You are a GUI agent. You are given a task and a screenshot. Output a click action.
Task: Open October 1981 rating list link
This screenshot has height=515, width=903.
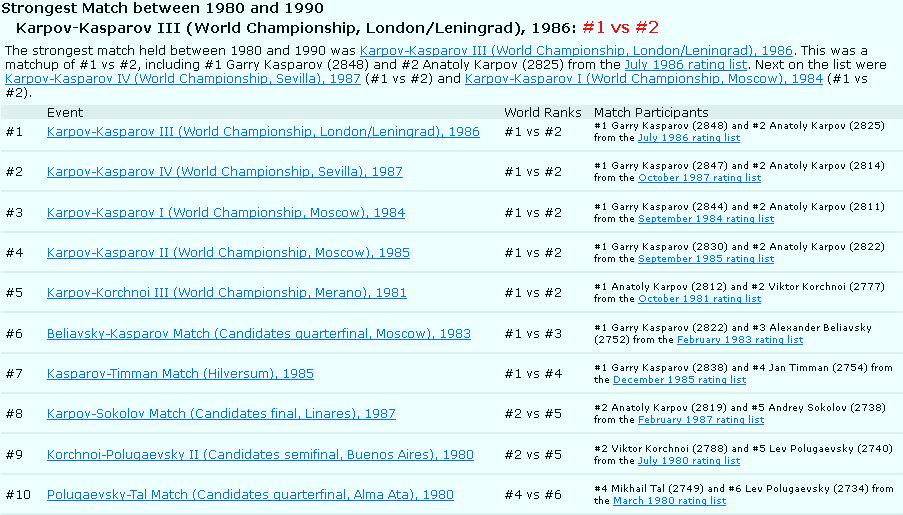point(699,299)
